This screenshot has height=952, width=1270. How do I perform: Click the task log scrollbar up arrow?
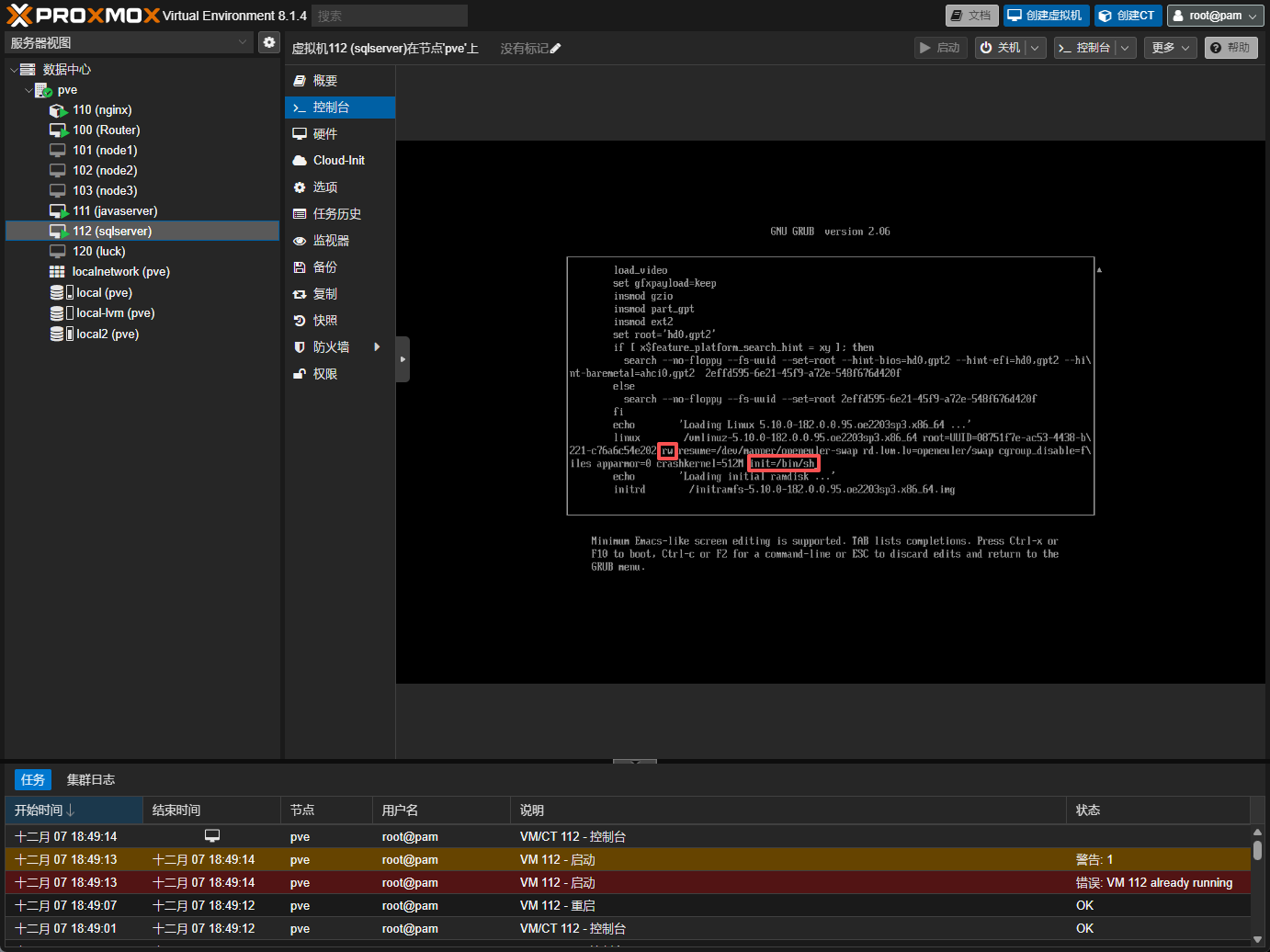coord(1258,833)
